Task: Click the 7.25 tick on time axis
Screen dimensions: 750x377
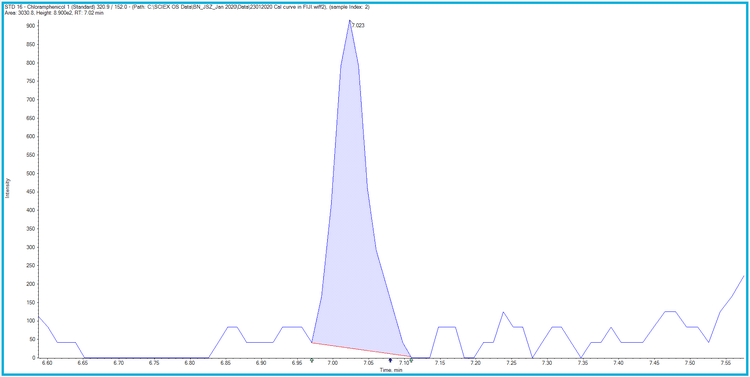Action: pyautogui.click(x=511, y=364)
